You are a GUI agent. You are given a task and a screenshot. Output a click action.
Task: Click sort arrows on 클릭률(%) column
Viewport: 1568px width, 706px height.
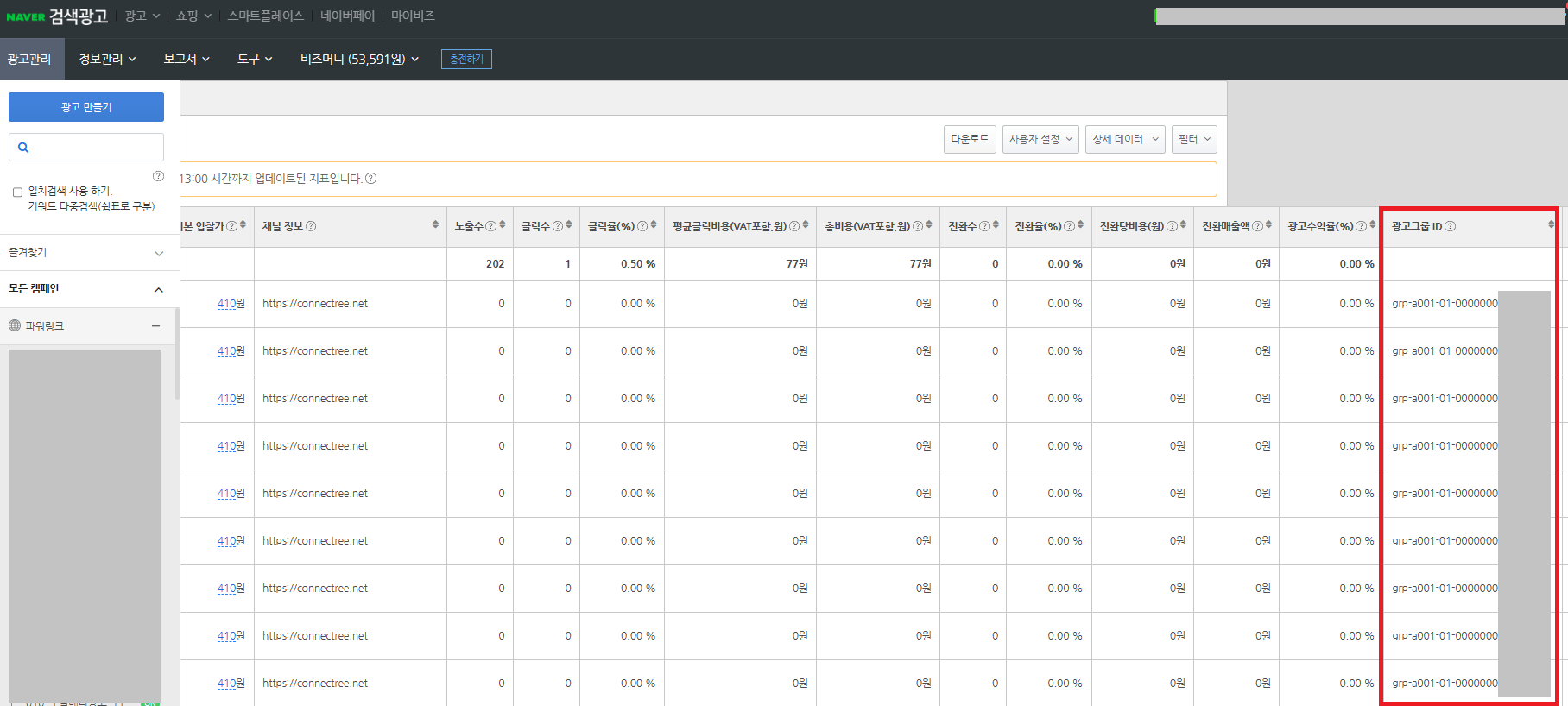tap(654, 225)
